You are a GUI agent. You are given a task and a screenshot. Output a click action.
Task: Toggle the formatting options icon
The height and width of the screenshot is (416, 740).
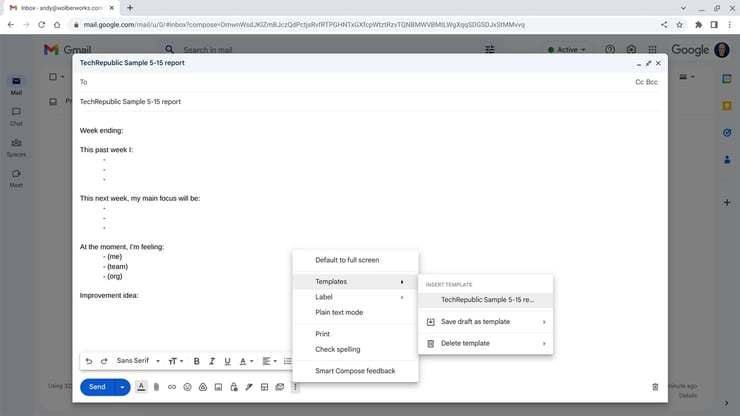pos(141,387)
